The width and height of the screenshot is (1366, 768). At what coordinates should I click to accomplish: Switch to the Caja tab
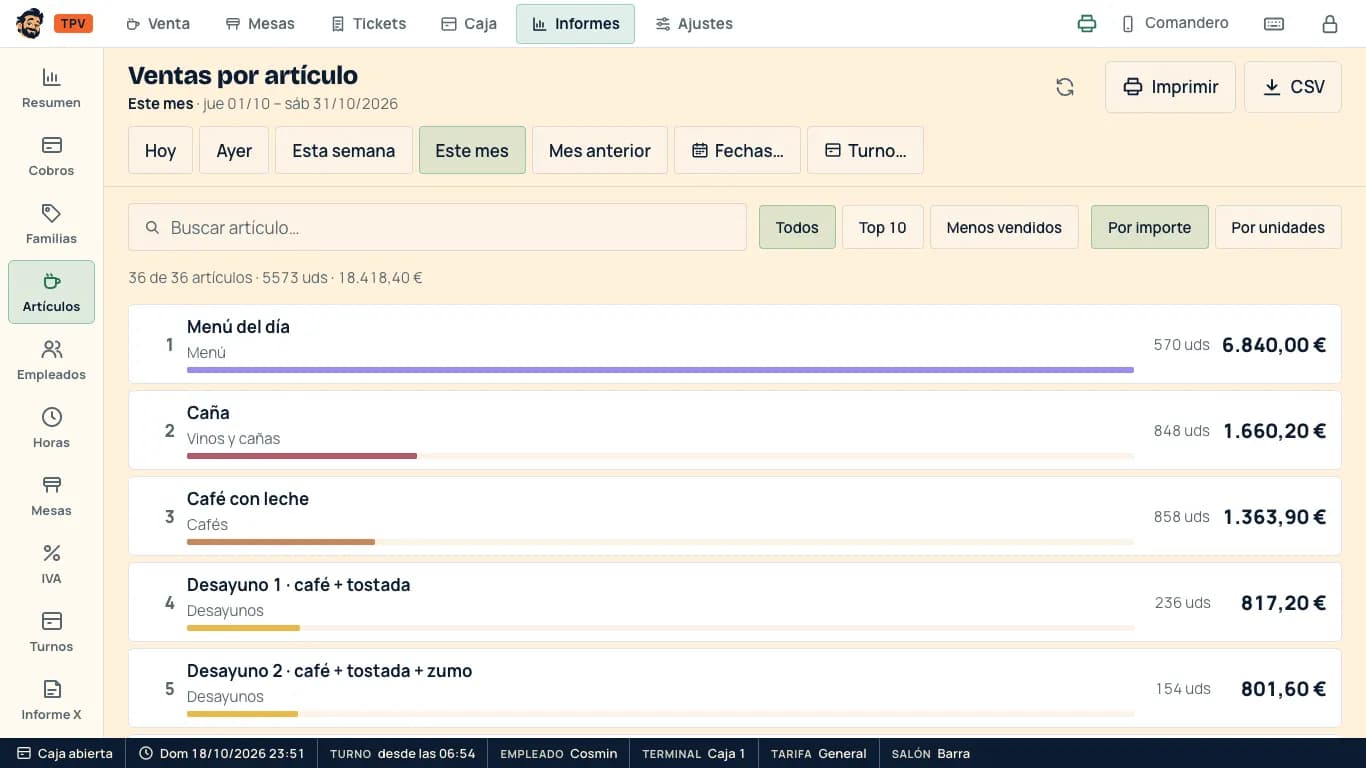click(x=469, y=24)
